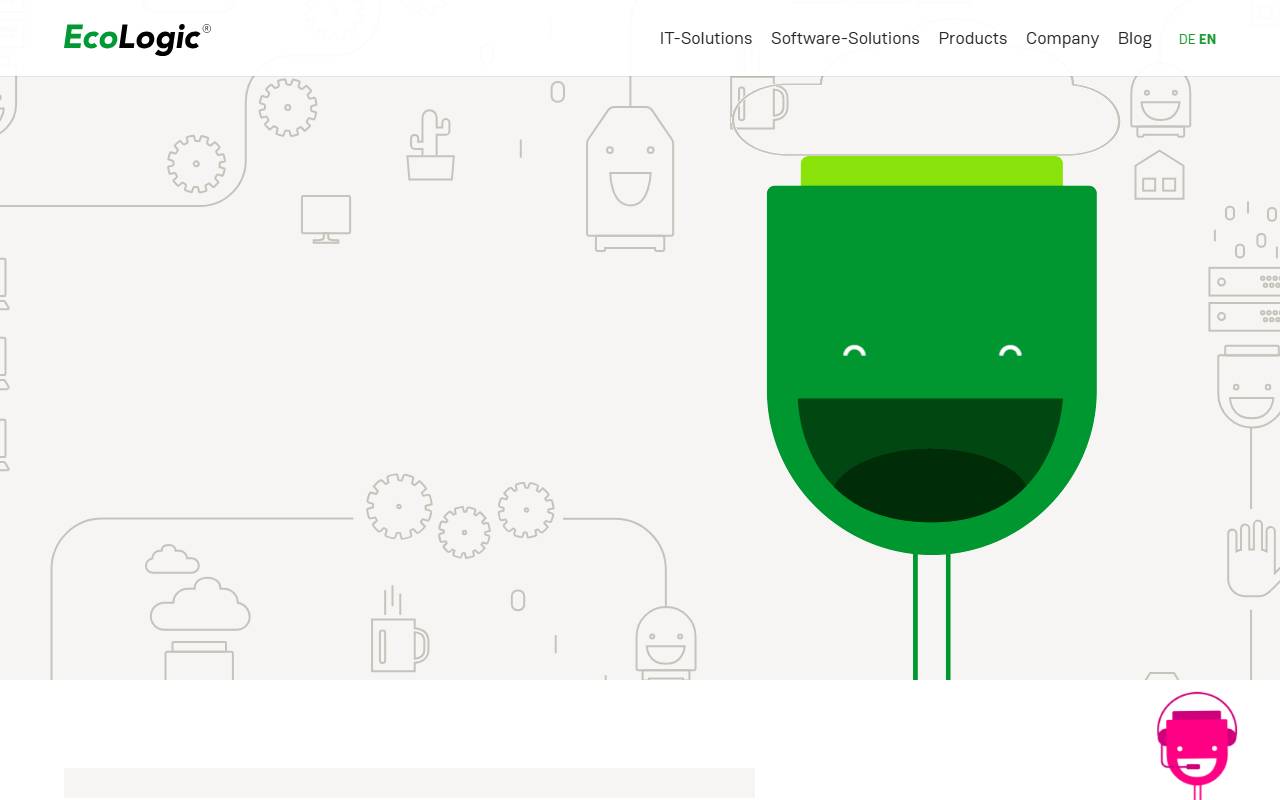Open the IT-Solutions menu
This screenshot has height=800, width=1280.
pos(706,38)
